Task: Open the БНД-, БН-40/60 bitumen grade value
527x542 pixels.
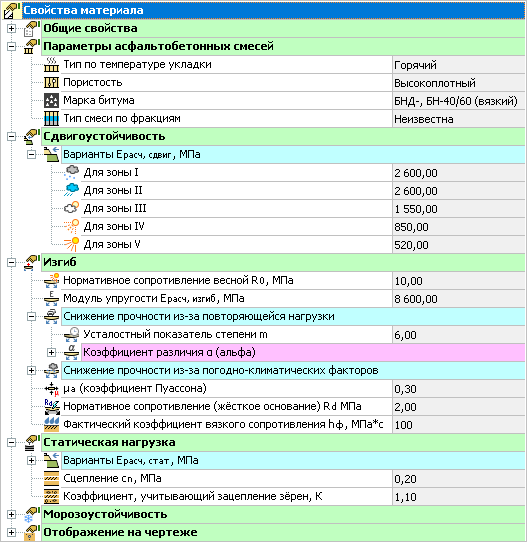Action: (459, 101)
